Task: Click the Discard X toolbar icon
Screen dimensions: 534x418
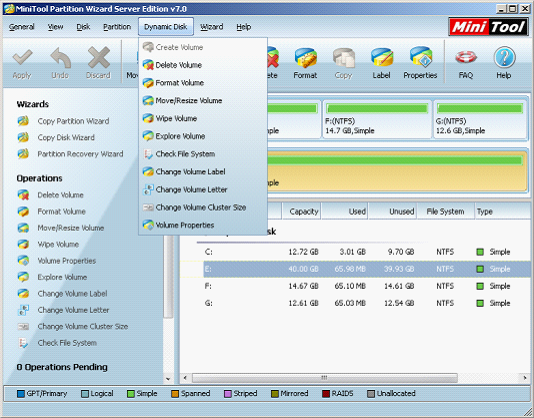Action: [98, 57]
